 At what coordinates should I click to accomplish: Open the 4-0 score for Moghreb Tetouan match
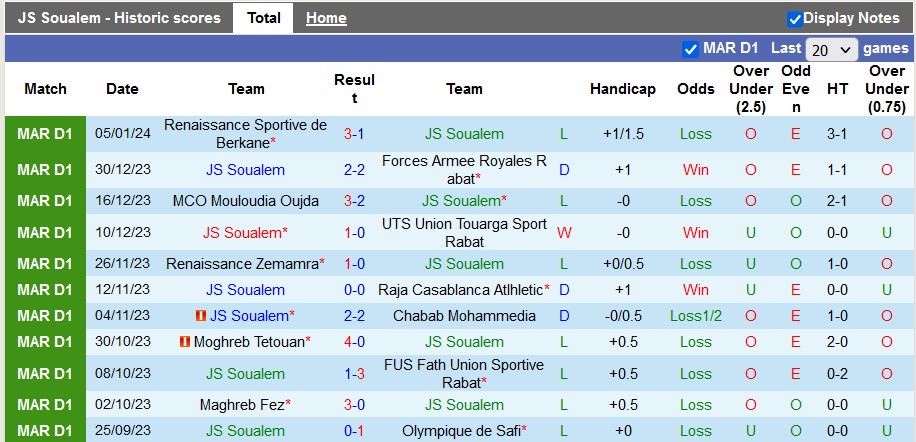pyautogui.click(x=354, y=342)
